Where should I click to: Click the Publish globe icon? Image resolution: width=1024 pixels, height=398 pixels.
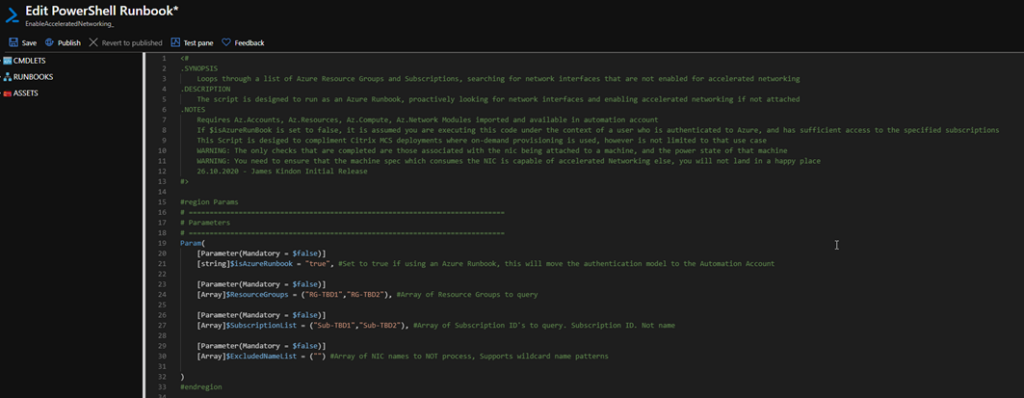(49, 42)
